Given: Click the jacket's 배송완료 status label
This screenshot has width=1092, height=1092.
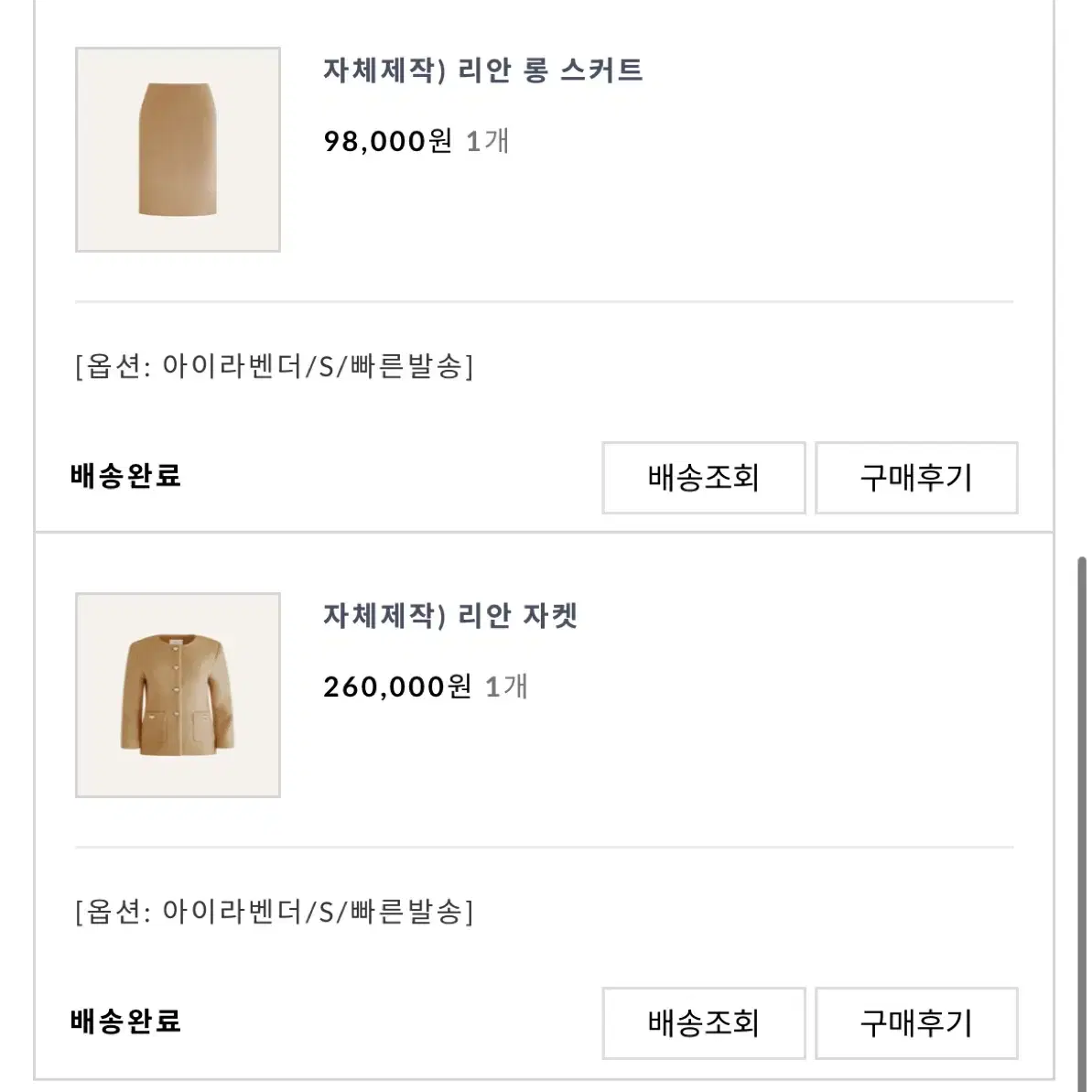Looking at the screenshot, I should [x=126, y=1022].
